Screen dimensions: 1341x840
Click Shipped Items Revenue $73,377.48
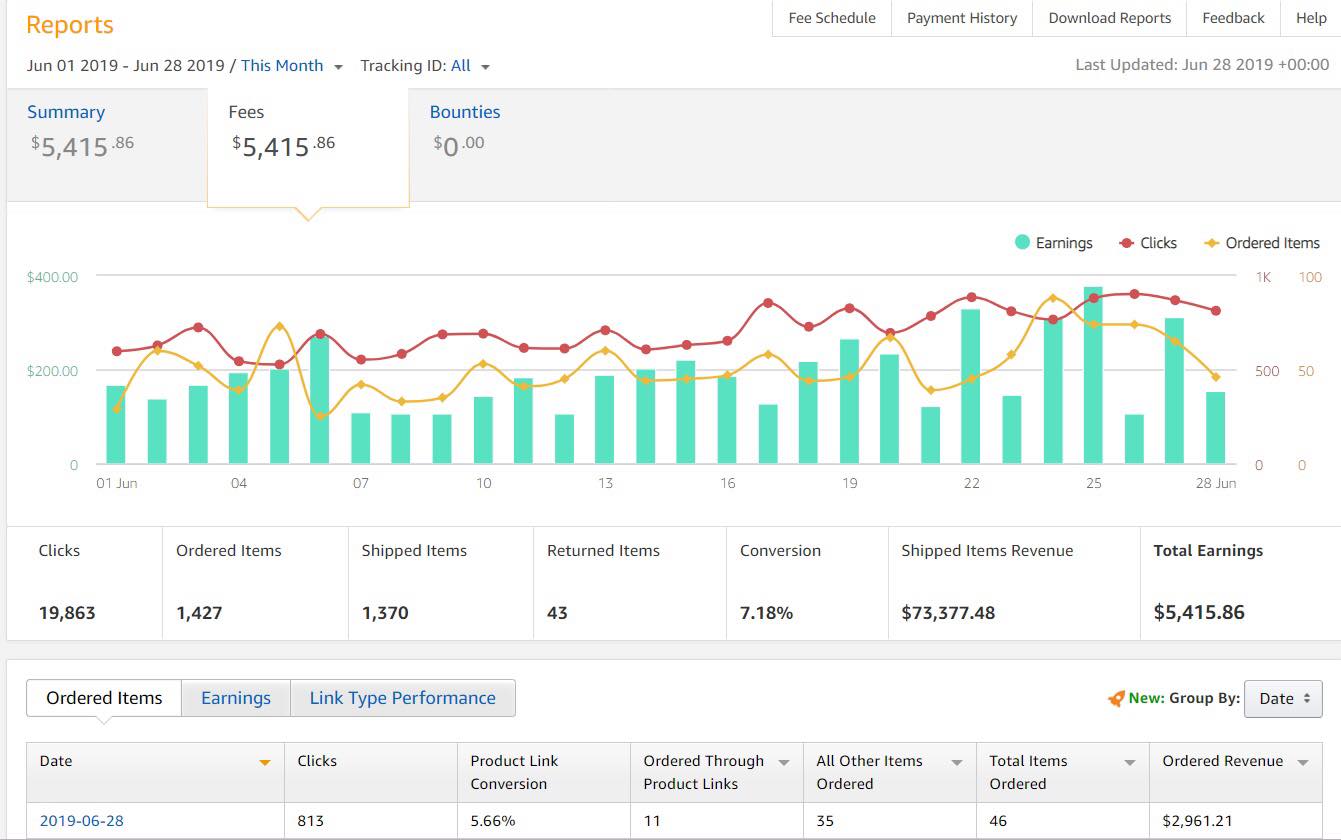(948, 613)
